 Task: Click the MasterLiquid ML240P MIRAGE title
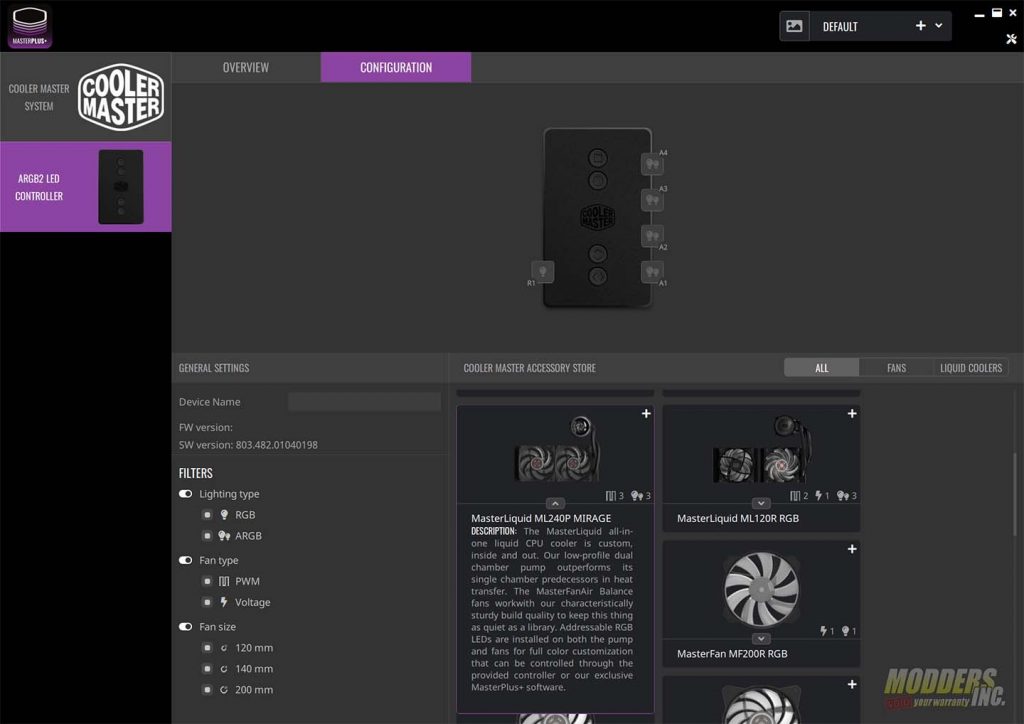pyautogui.click(x=541, y=518)
